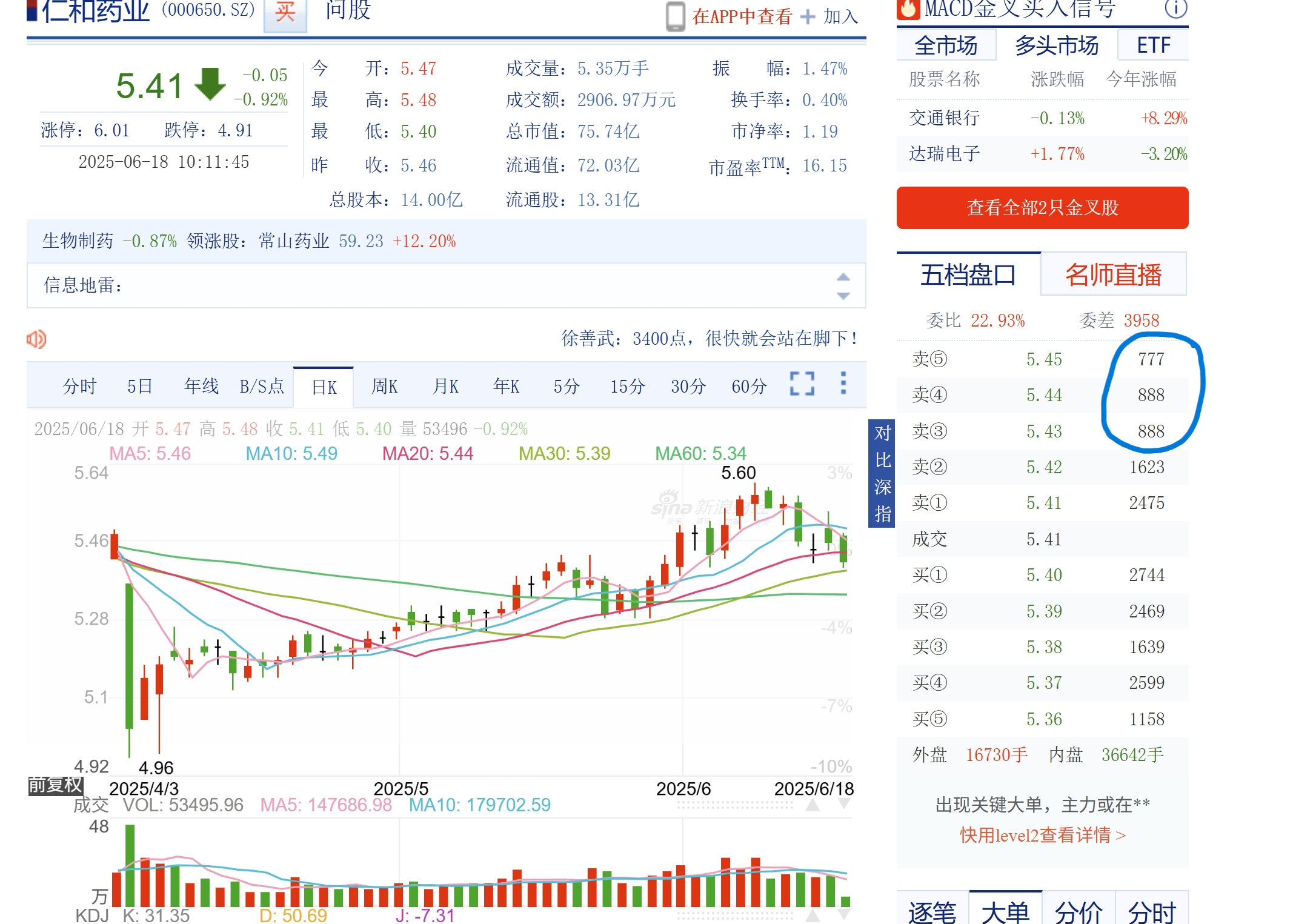Image resolution: width=1313 pixels, height=924 pixels.
Task: Click the MA60: 5.34 legend
Action: (700, 453)
